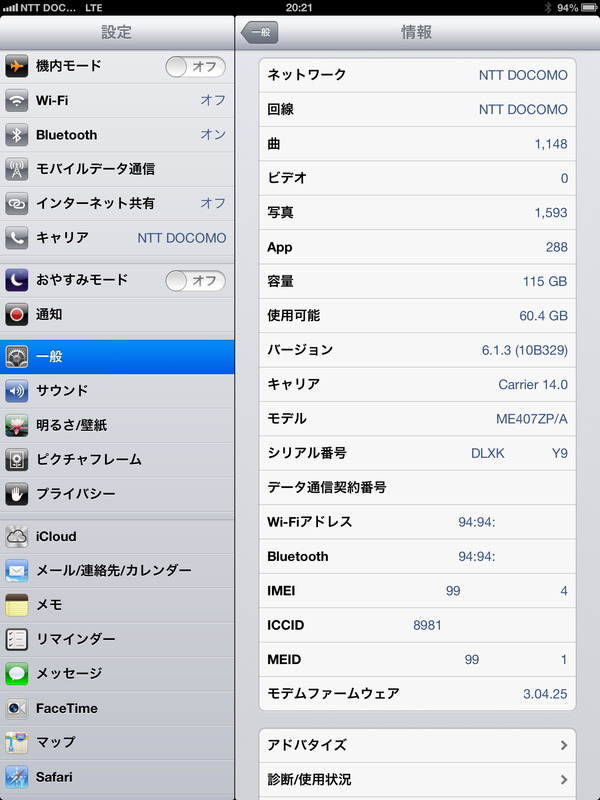600x800 pixels.
Task: Open メール/連絡先/カレンダー settings
Action: pos(117,570)
